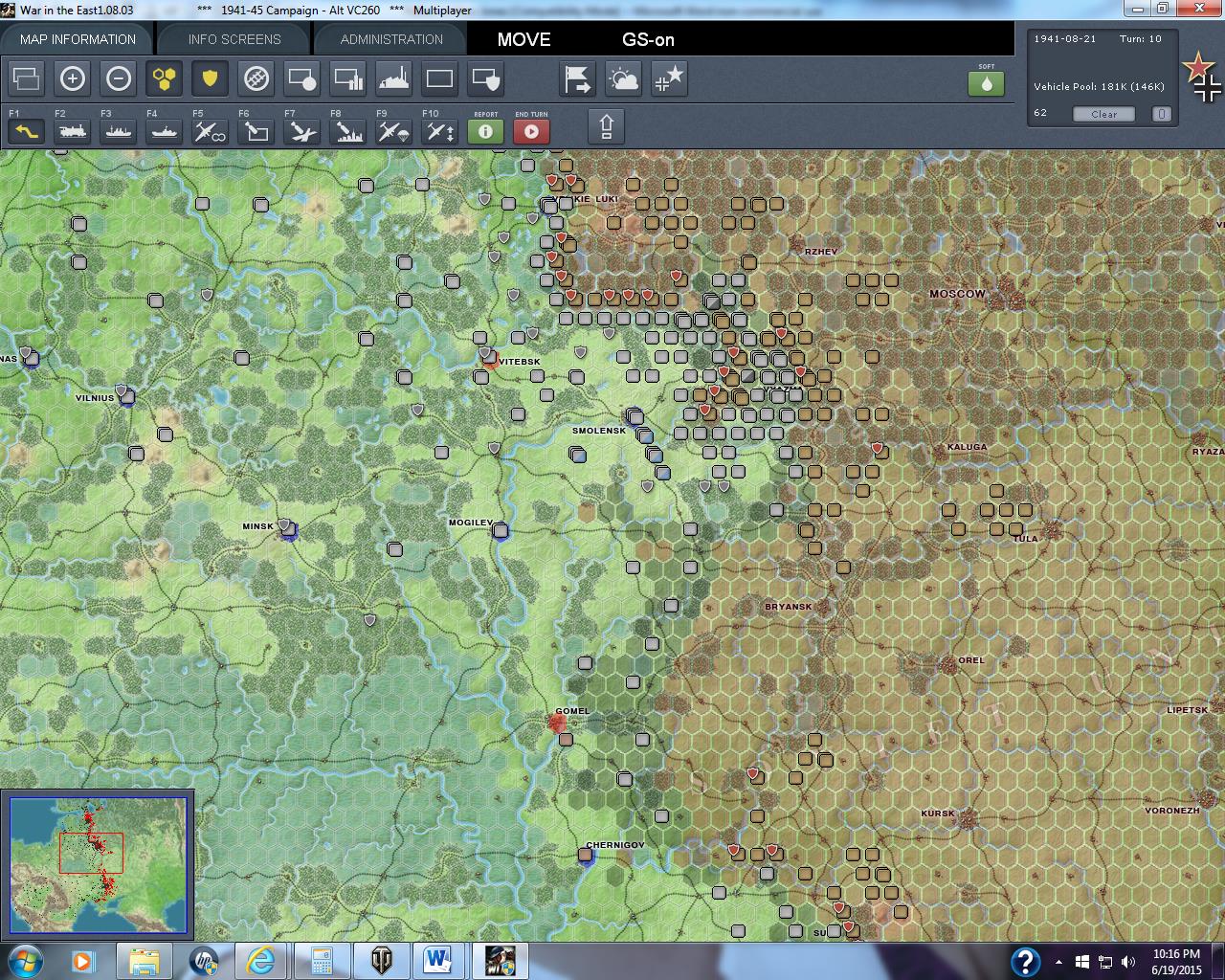Select F8 bomb city mode
This screenshot has height=980, width=1225.
347,130
